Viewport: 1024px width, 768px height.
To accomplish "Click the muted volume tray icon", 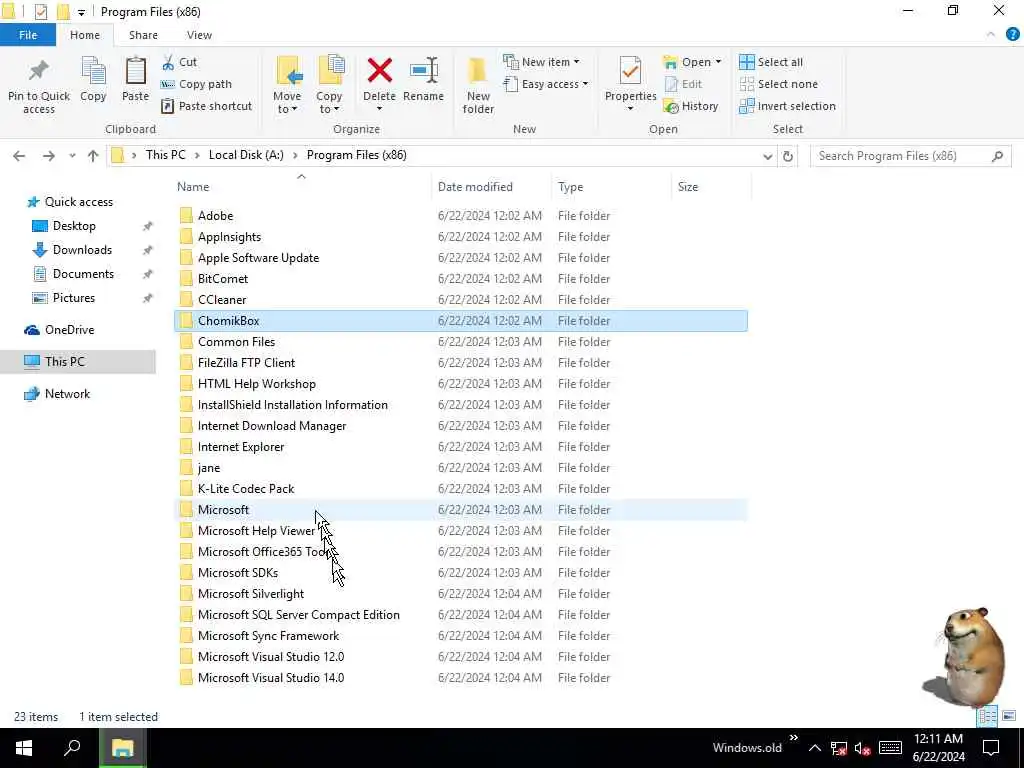I will (x=862, y=748).
